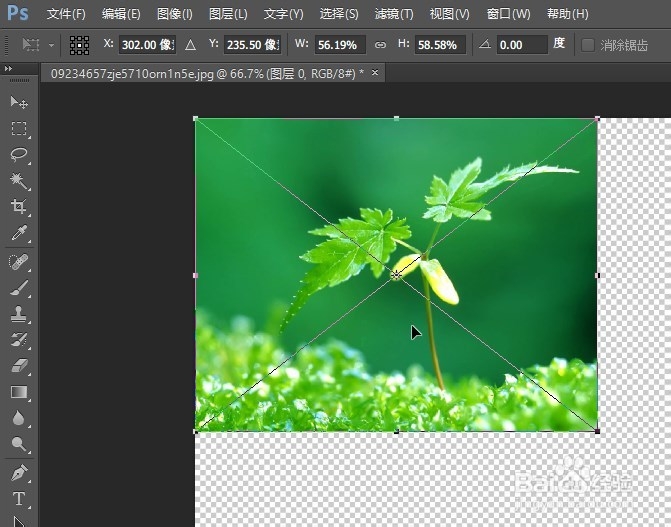
Task: Select the History Brush tool
Action: tap(18, 340)
